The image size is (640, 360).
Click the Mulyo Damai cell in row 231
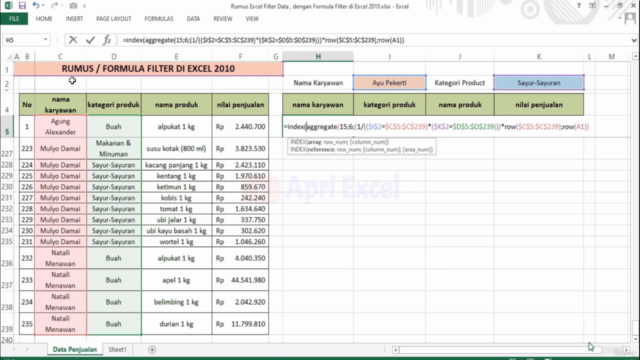point(60,198)
